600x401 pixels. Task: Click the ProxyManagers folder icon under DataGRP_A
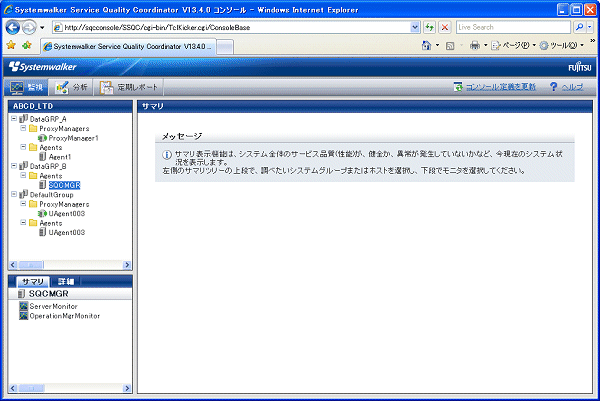(33, 128)
